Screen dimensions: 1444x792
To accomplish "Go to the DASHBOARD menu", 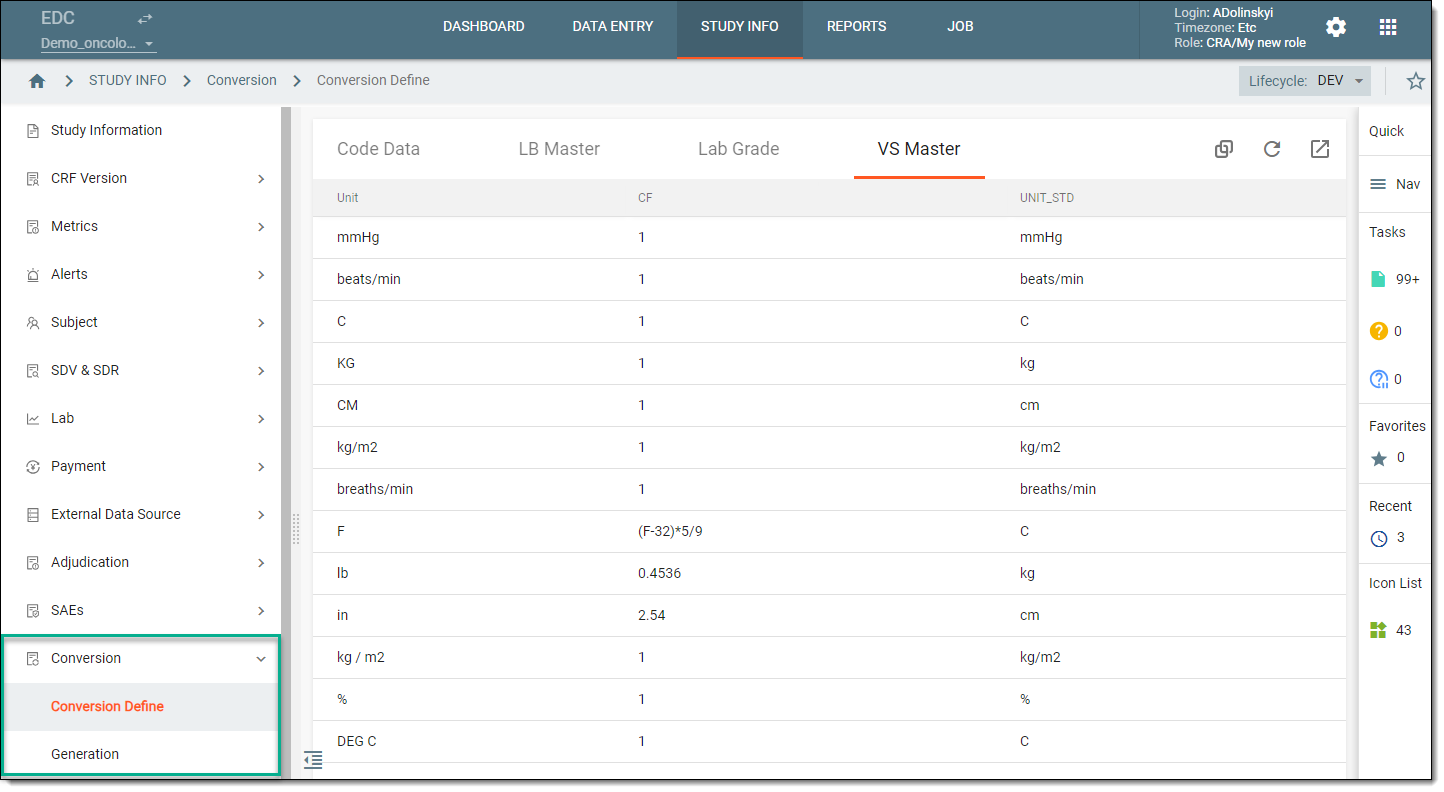I will tap(484, 27).
